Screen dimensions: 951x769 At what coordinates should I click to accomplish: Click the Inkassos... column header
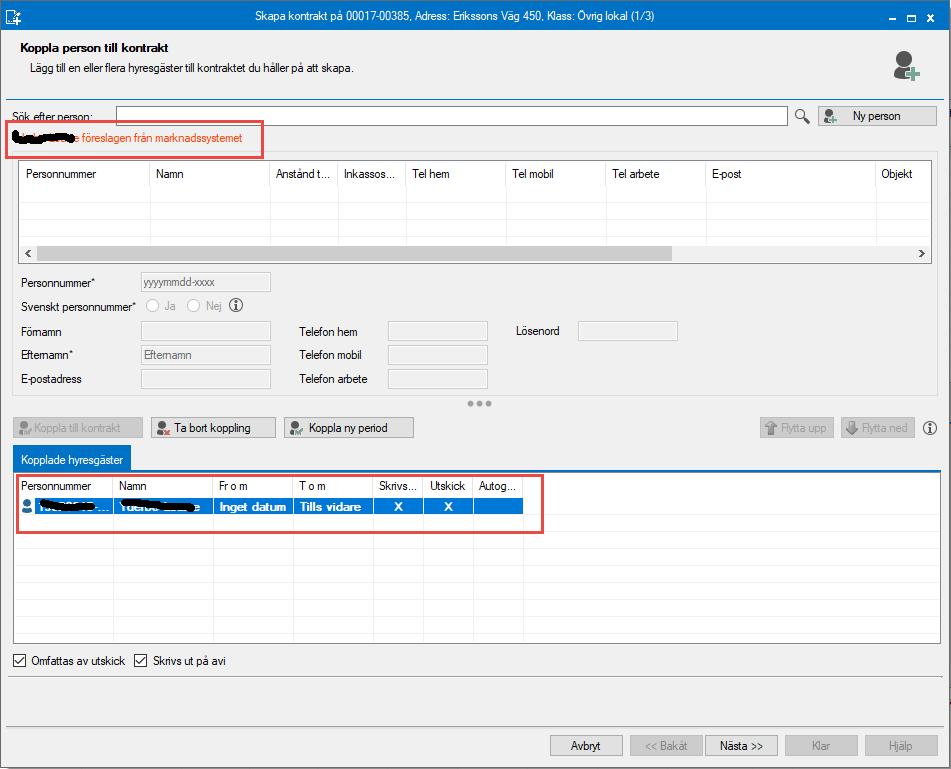pos(372,174)
